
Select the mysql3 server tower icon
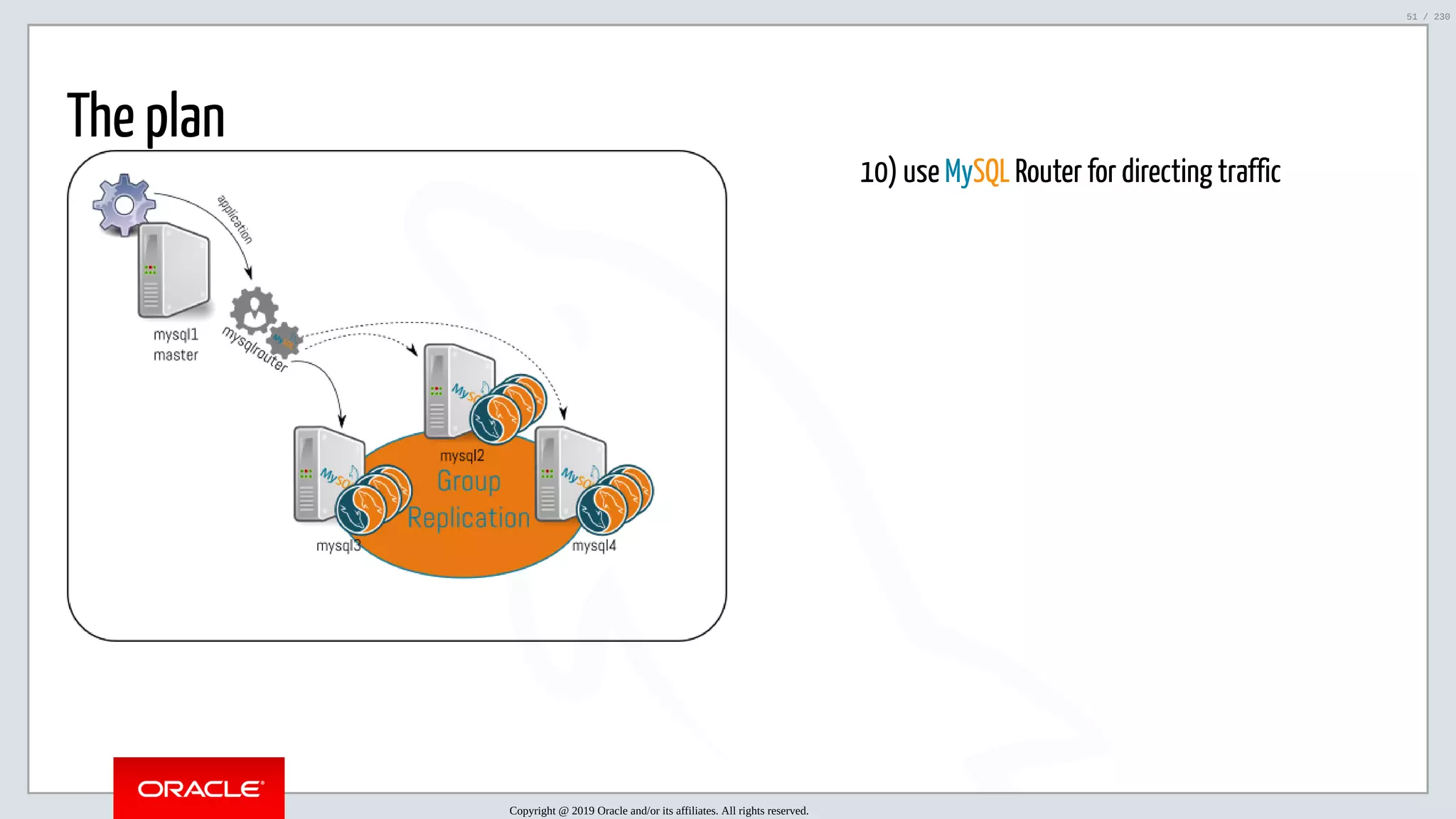click(x=328, y=473)
